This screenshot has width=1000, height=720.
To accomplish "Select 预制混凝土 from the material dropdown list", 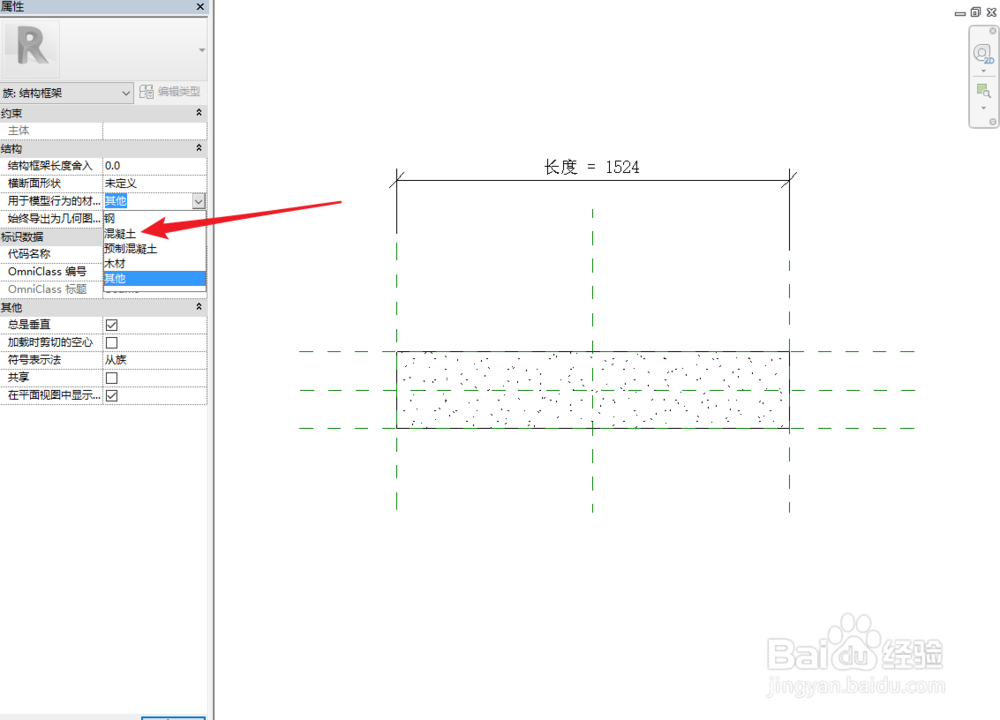I will coord(154,249).
